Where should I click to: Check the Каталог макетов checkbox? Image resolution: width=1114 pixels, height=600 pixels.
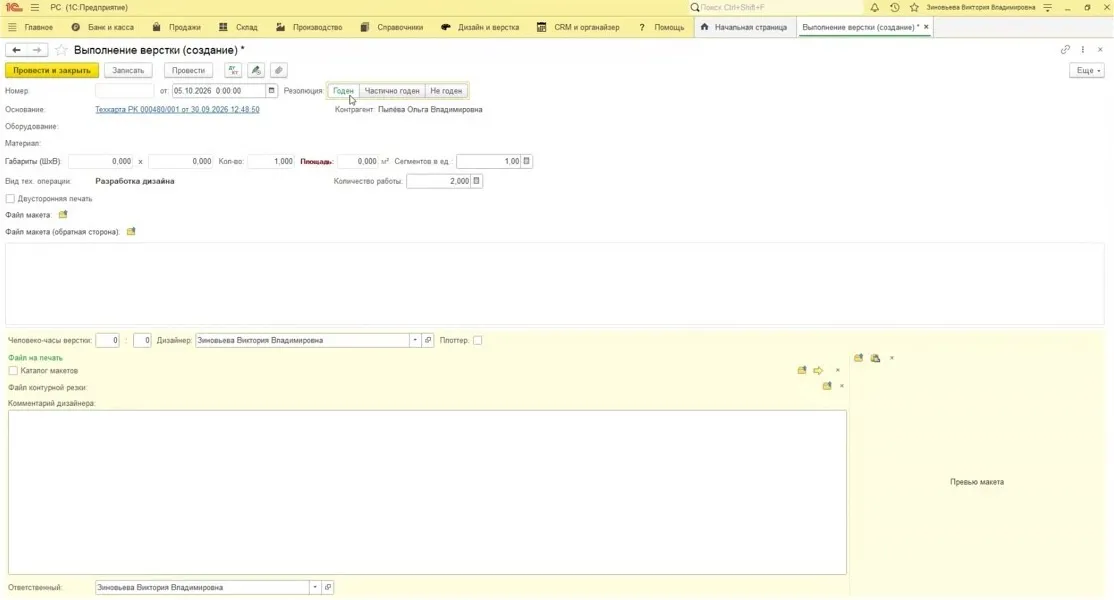click(x=13, y=371)
